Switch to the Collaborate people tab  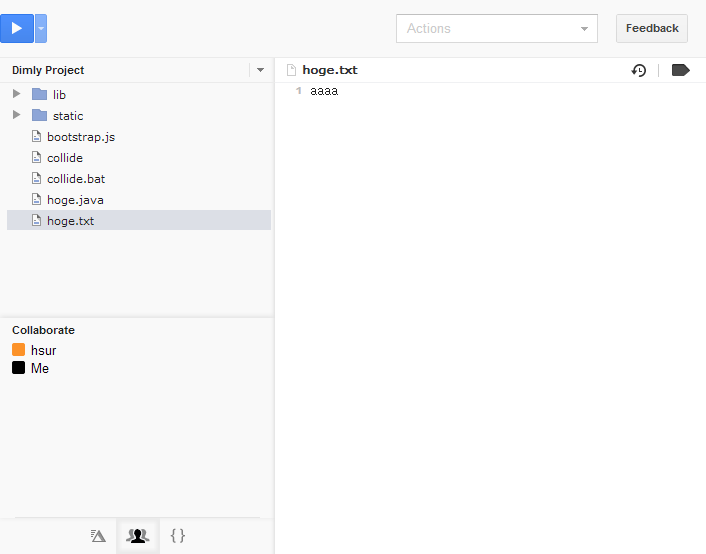(x=138, y=536)
